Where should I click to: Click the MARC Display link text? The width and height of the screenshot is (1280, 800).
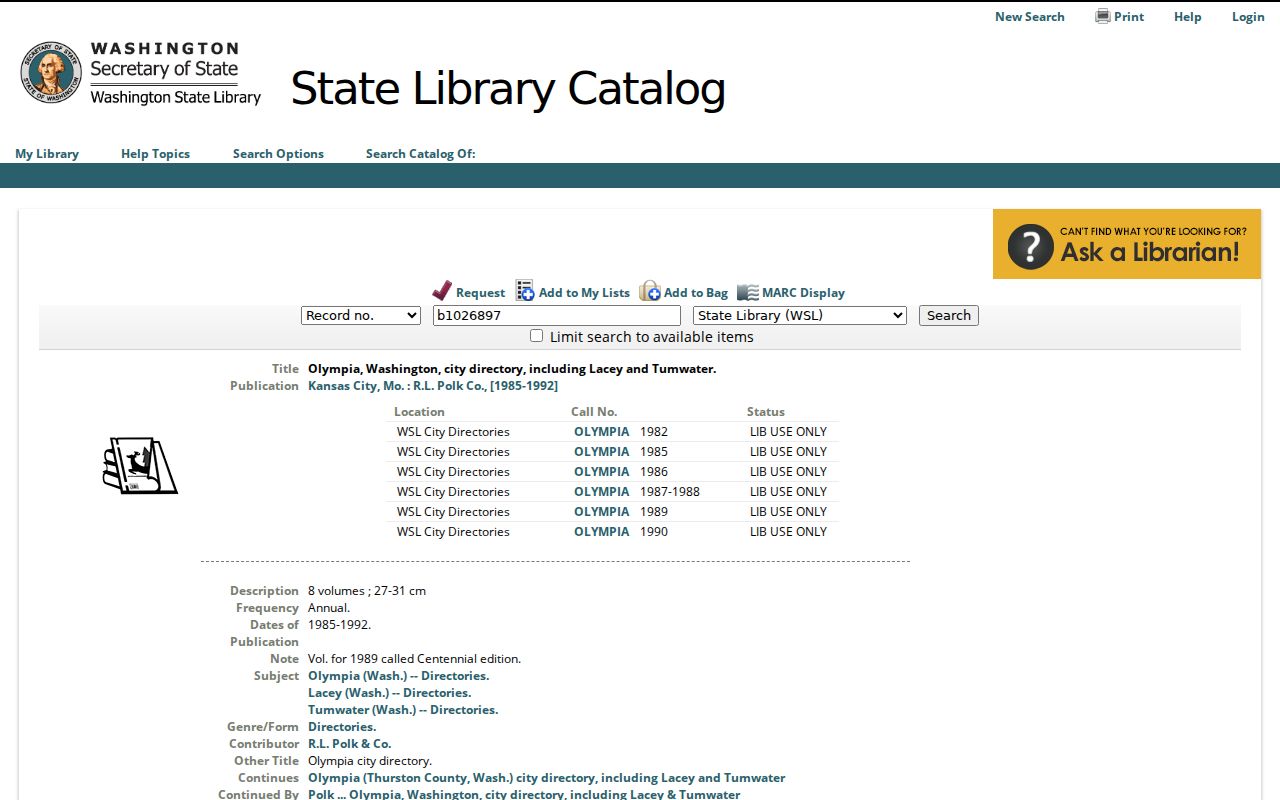point(803,293)
